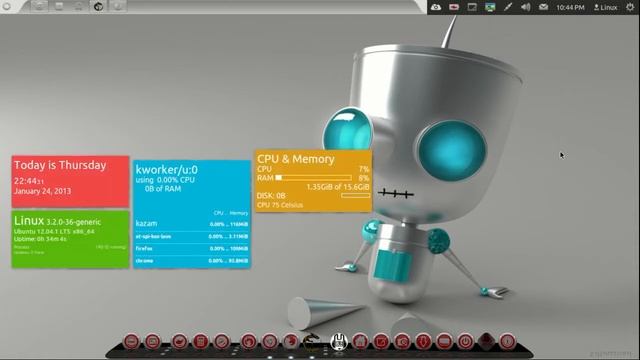This screenshot has height=360, width=640.
Task: Click the DISK activity bar in the orange widget
Action: pyautogui.click(x=356, y=196)
